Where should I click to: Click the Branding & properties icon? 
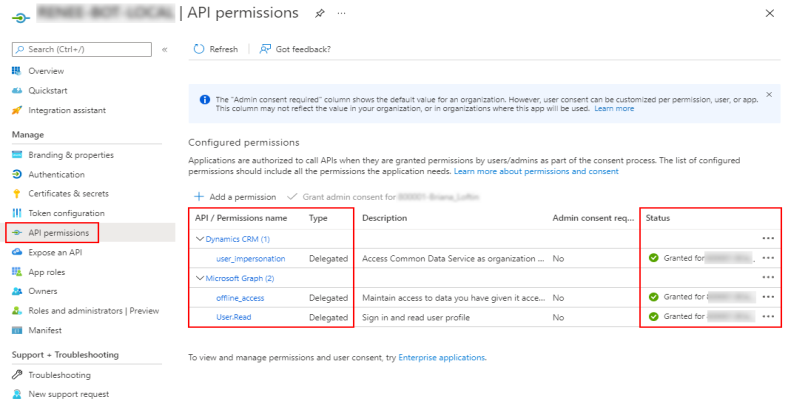tap(17, 155)
